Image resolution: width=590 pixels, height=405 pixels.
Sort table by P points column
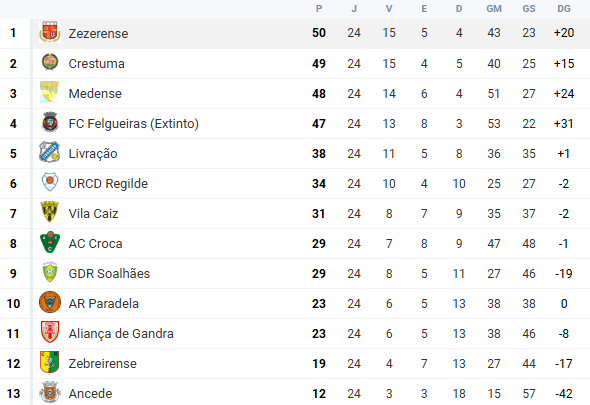click(x=319, y=9)
